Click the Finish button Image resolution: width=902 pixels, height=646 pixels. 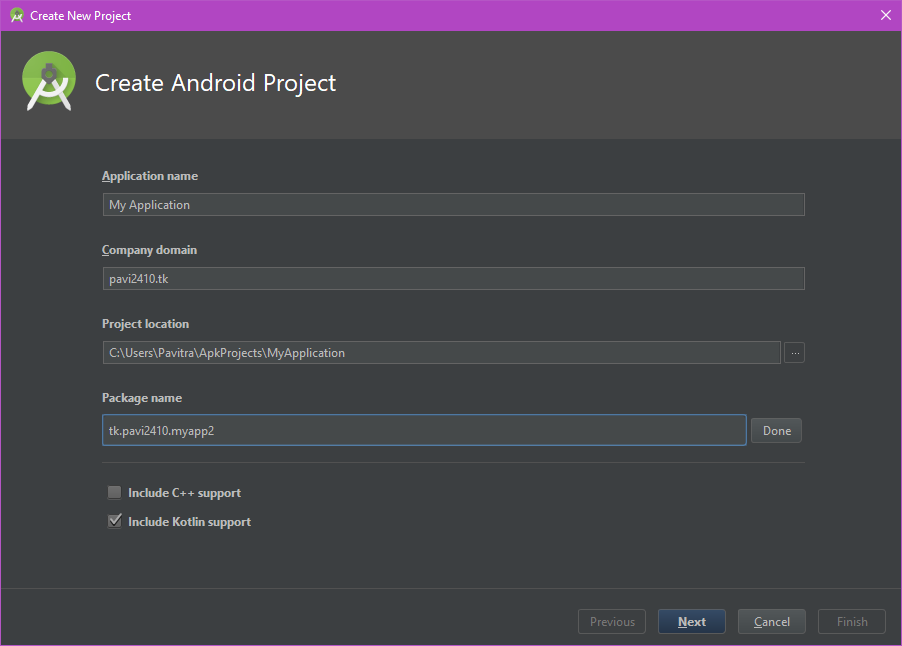[x=852, y=621]
